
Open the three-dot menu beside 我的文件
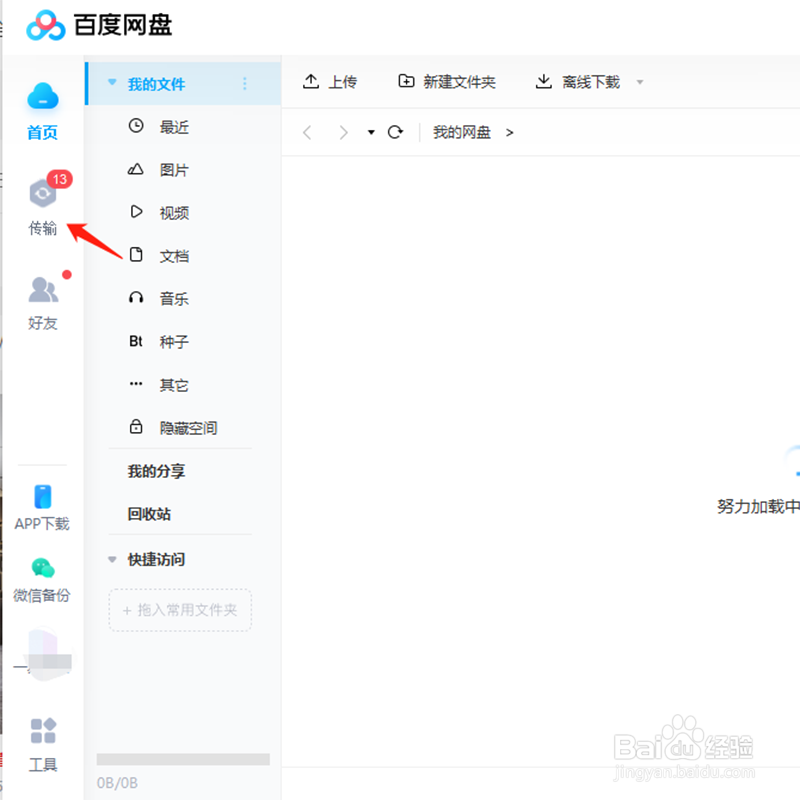[x=245, y=84]
